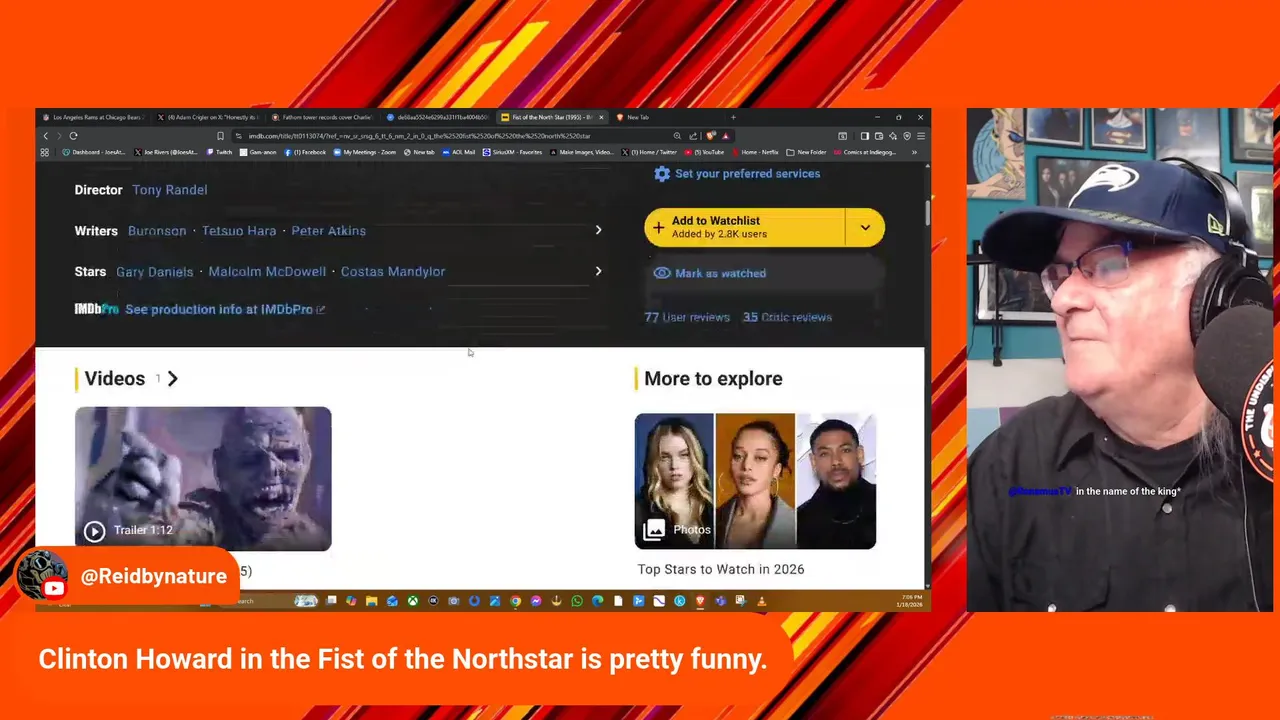The height and width of the screenshot is (720, 1280).
Task: Open the apps grid in bookmarks bar
Action: pyautogui.click(x=44, y=152)
